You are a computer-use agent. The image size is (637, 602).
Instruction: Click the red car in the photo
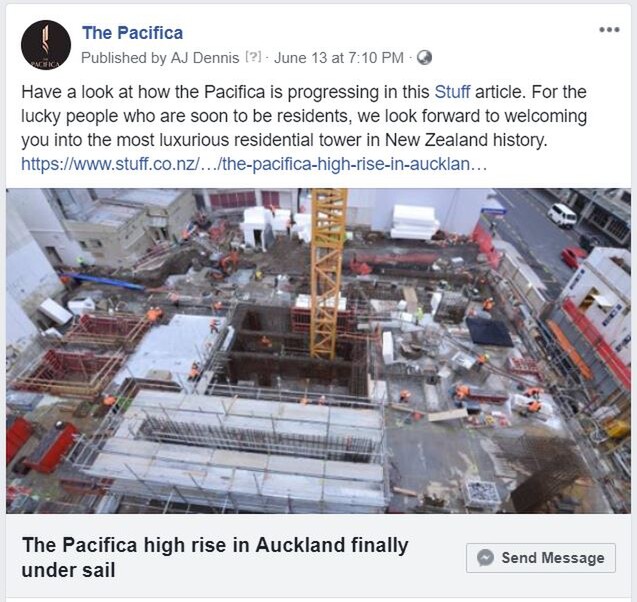click(x=574, y=258)
